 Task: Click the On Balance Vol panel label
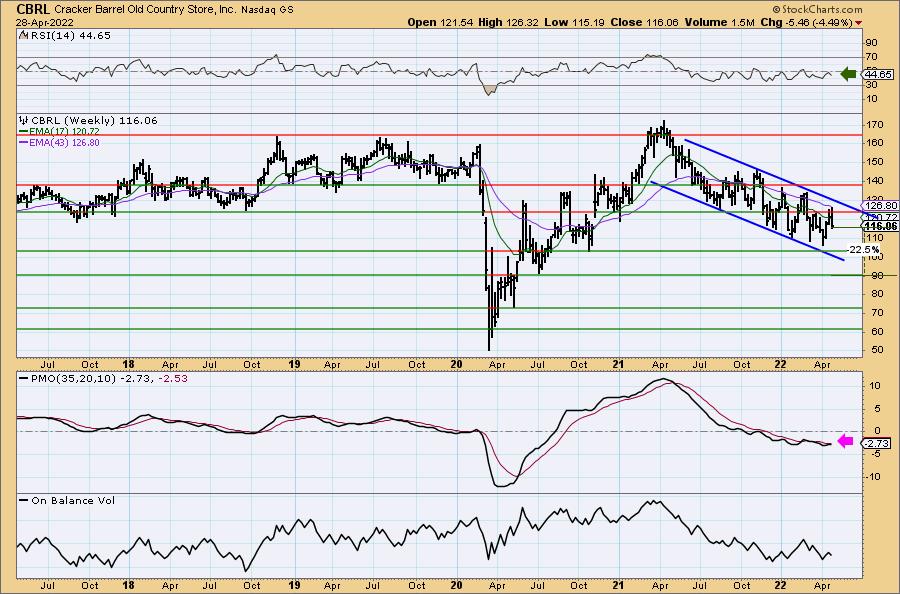tap(73, 500)
